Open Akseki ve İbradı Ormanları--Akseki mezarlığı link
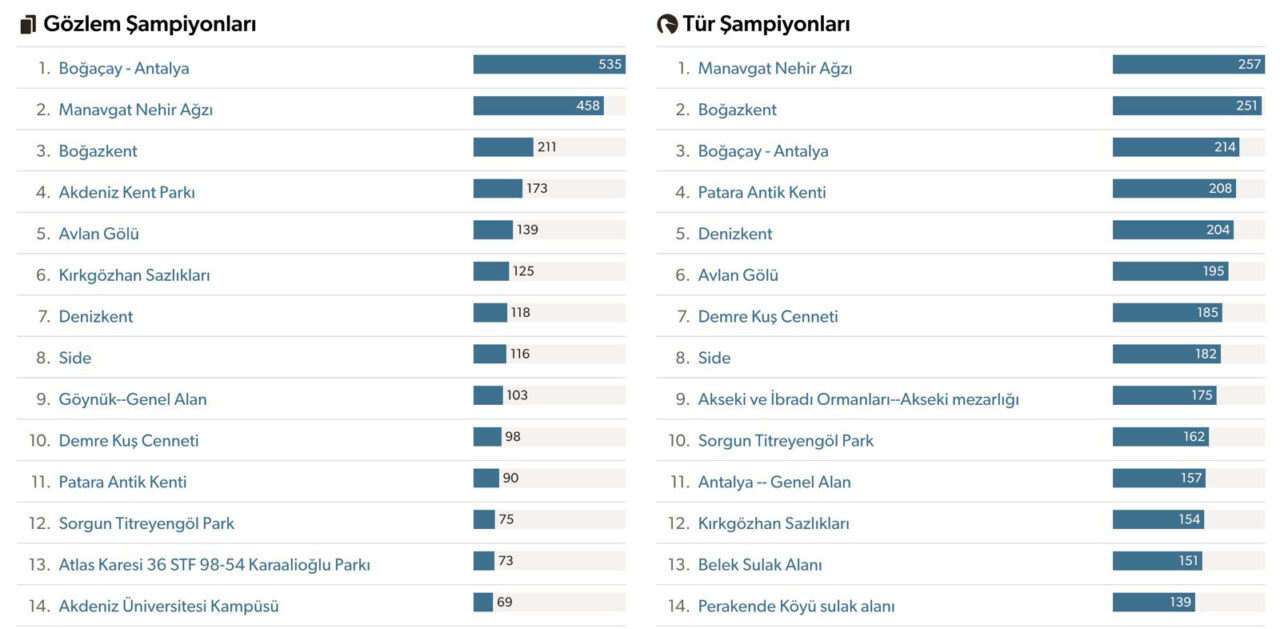This screenshot has height=629, width=1280. [x=858, y=399]
